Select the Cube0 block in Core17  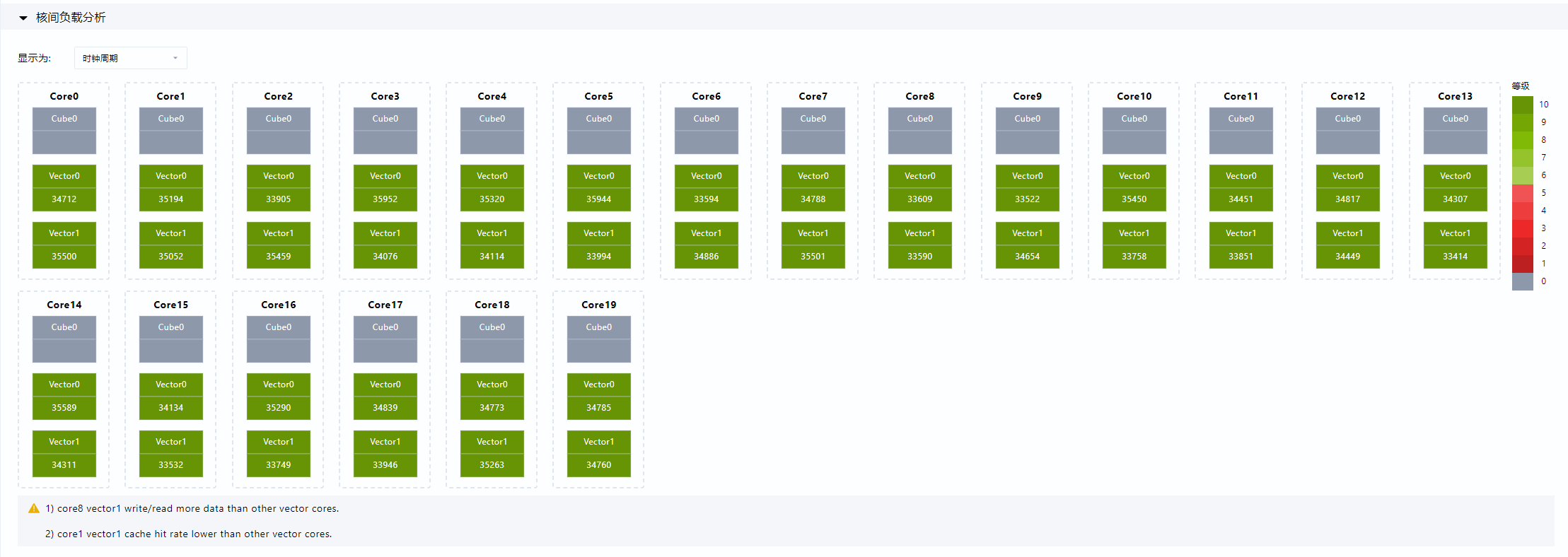pos(385,339)
